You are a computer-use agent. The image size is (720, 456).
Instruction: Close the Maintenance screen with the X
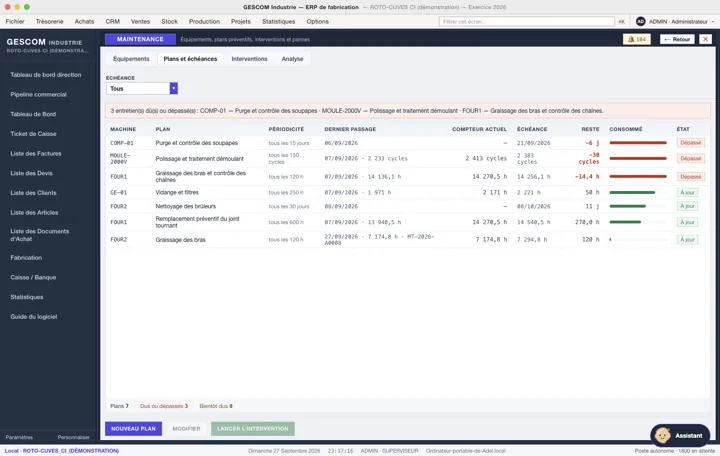tap(705, 39)
